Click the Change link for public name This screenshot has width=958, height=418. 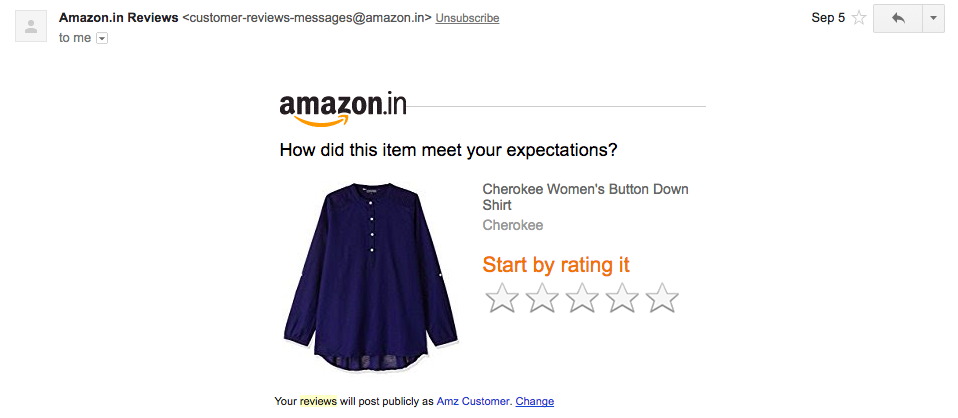[x=535, y=402]
